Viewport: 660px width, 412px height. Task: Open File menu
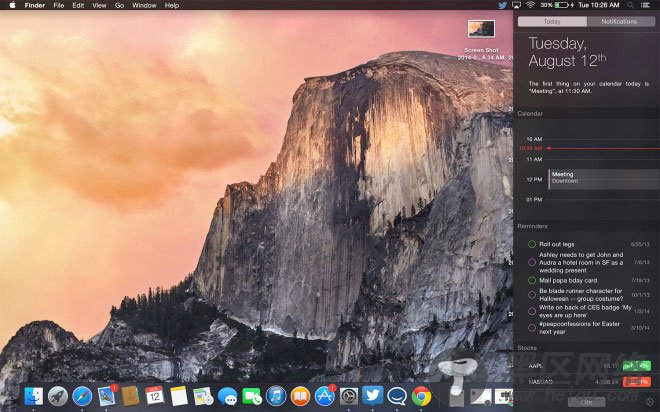point(59,5)
